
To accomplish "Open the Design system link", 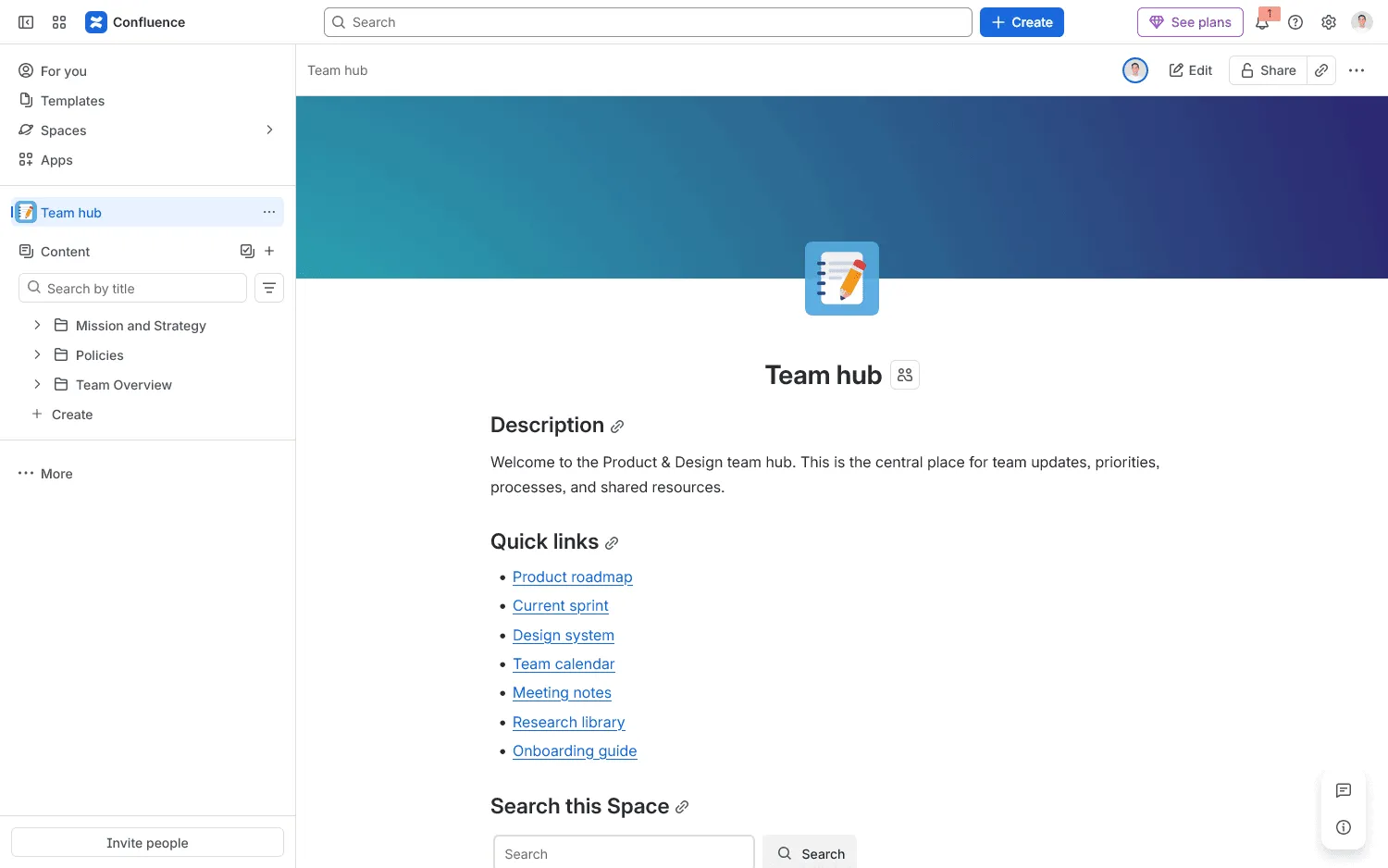I will point(564,635).
